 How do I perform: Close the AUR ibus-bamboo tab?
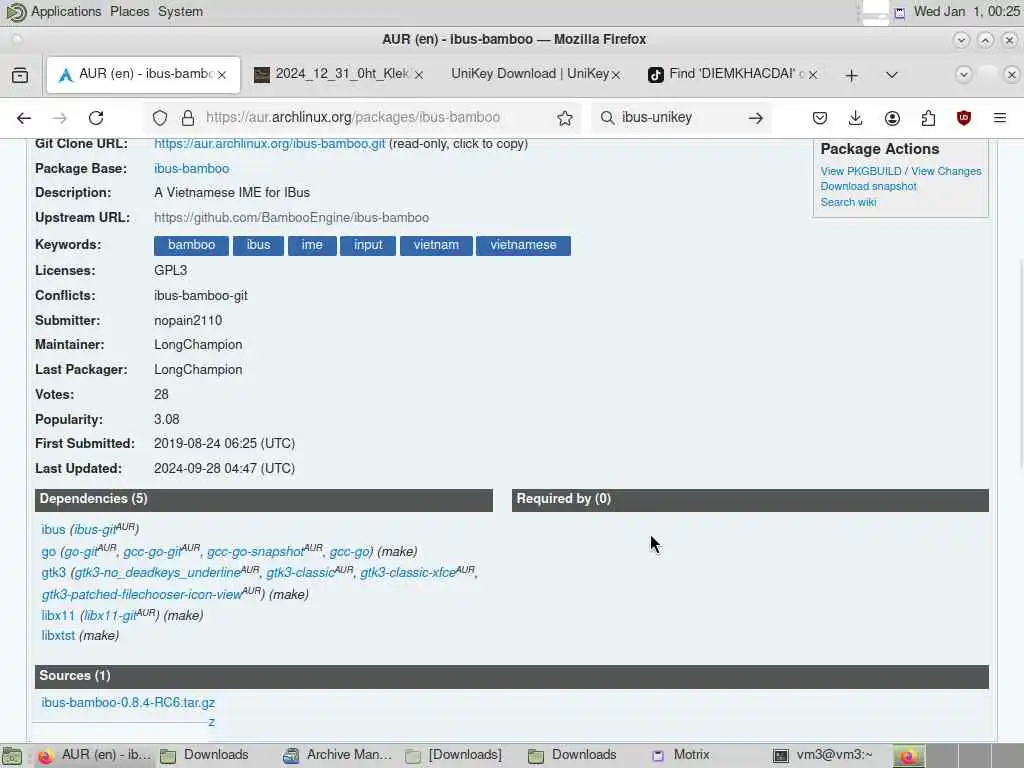(222, 75)
